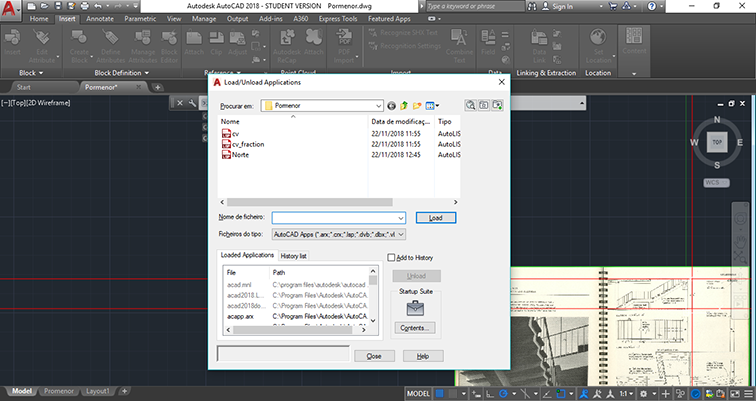The width and height of the screenshot is (756, 401).
Task: Click the Open folder icon in quick access toolbar
Action: click(44, 6)
